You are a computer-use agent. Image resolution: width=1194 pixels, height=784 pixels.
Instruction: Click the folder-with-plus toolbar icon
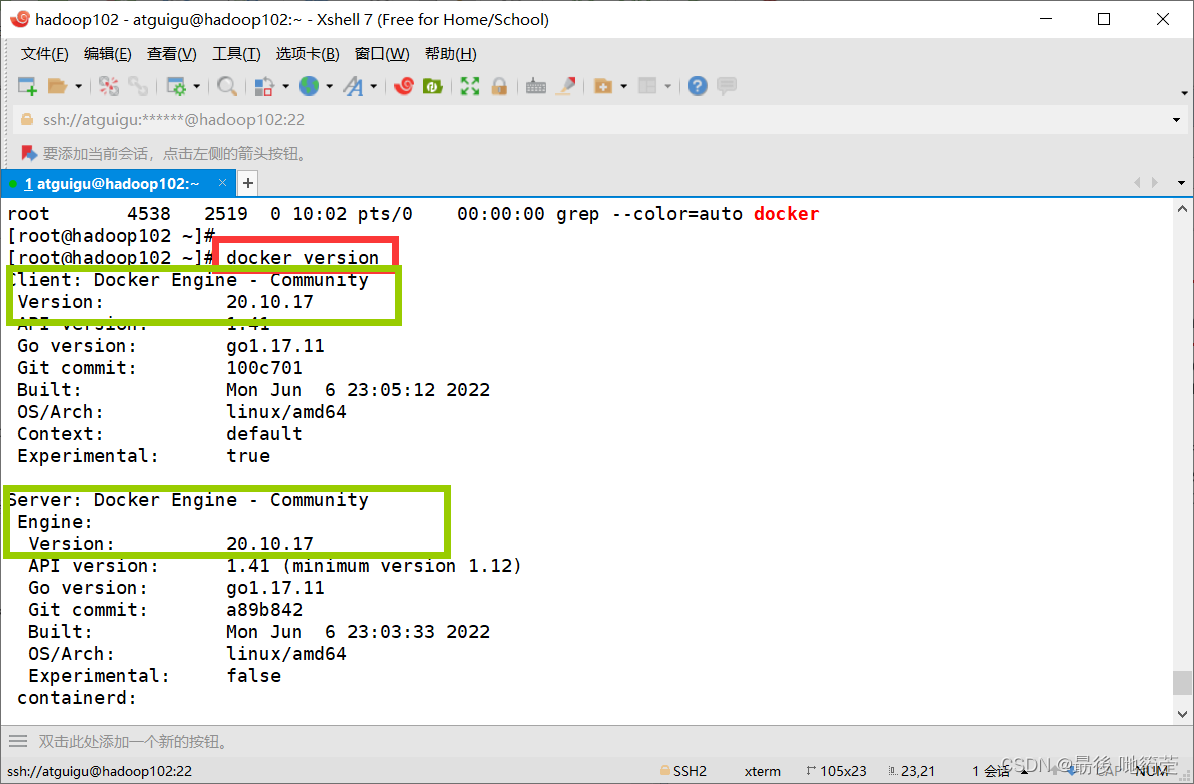point(603,86)
